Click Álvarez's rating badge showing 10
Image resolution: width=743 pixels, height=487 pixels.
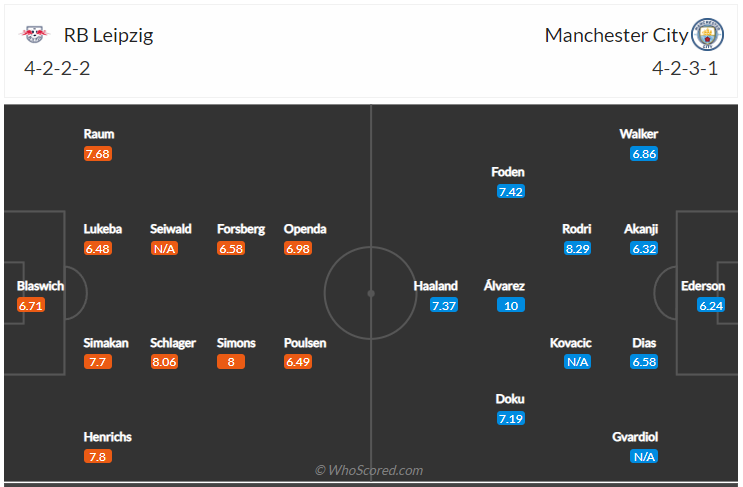pos(511,306)
